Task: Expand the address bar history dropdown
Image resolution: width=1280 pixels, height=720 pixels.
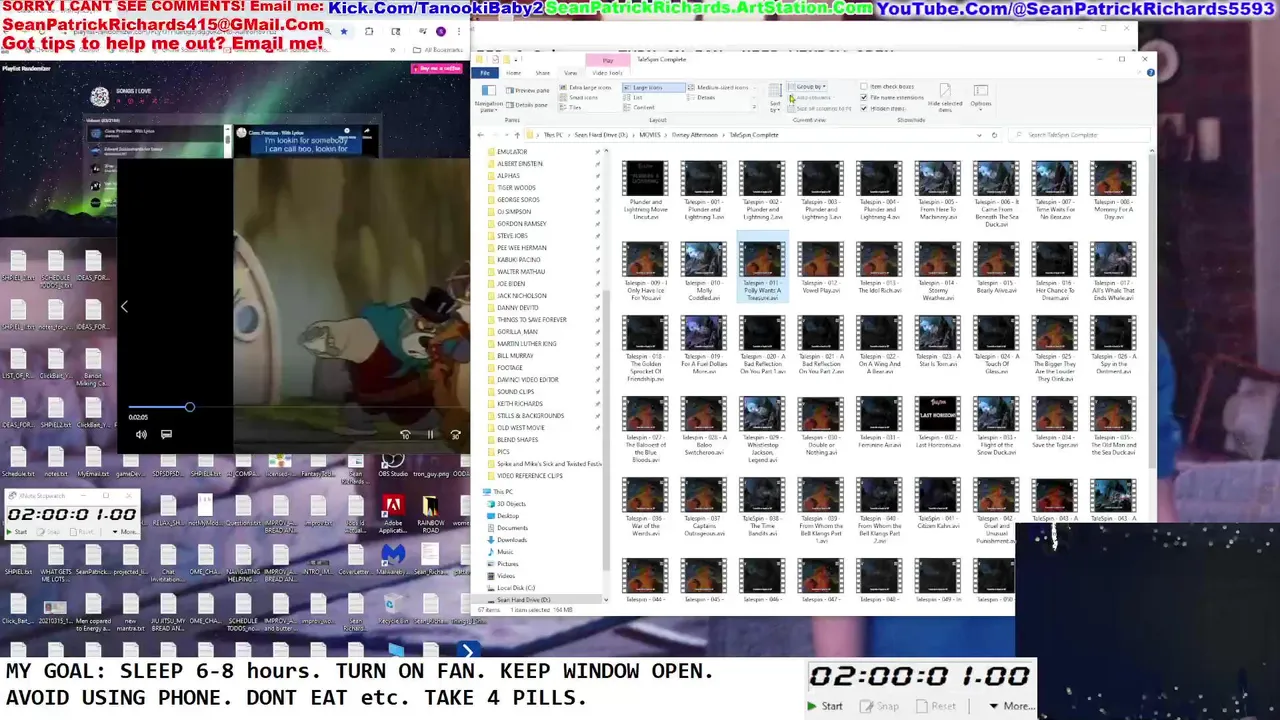Action: pyautogui.click(x=980, y=135)
